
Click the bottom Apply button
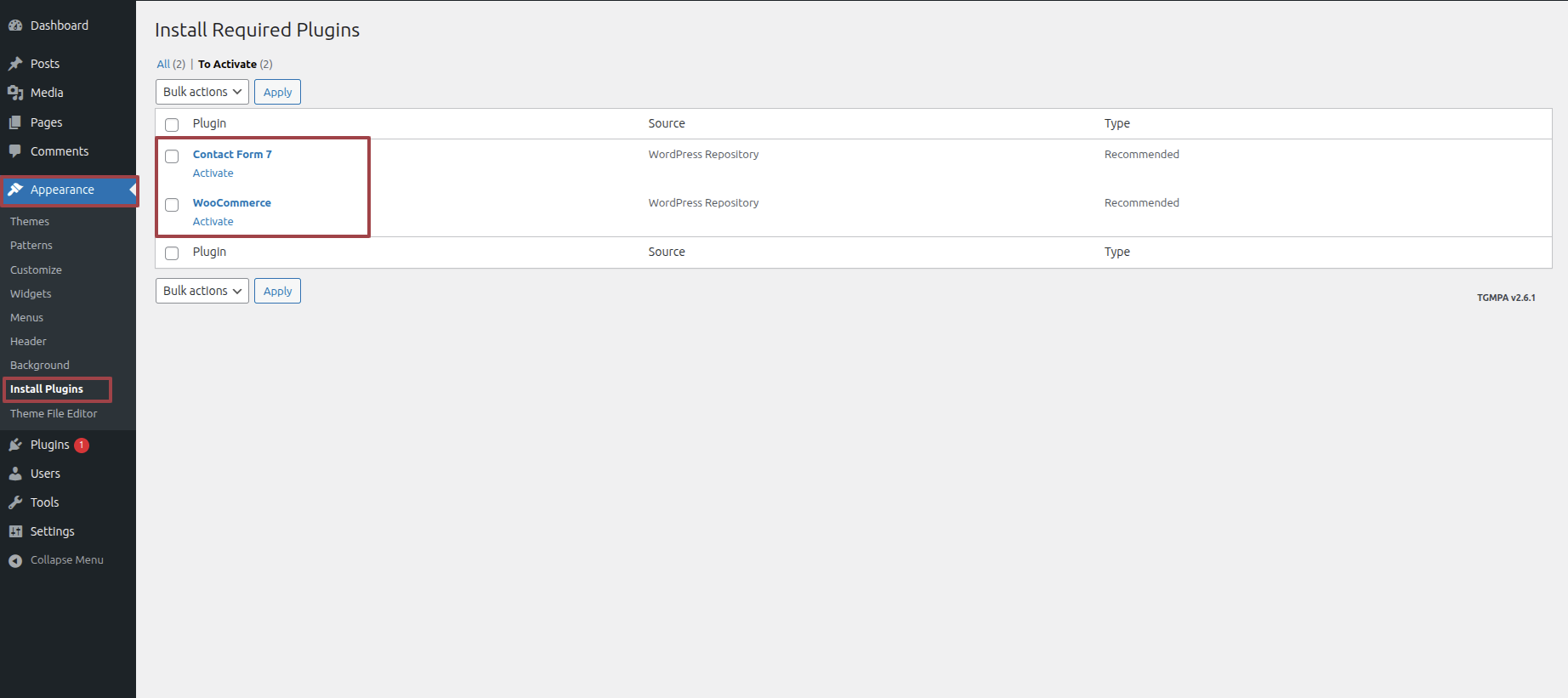277,291
